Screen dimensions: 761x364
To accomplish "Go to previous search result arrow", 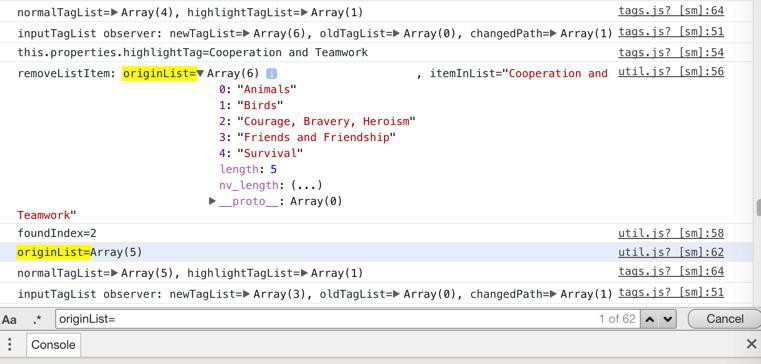I will click(650, 319).
